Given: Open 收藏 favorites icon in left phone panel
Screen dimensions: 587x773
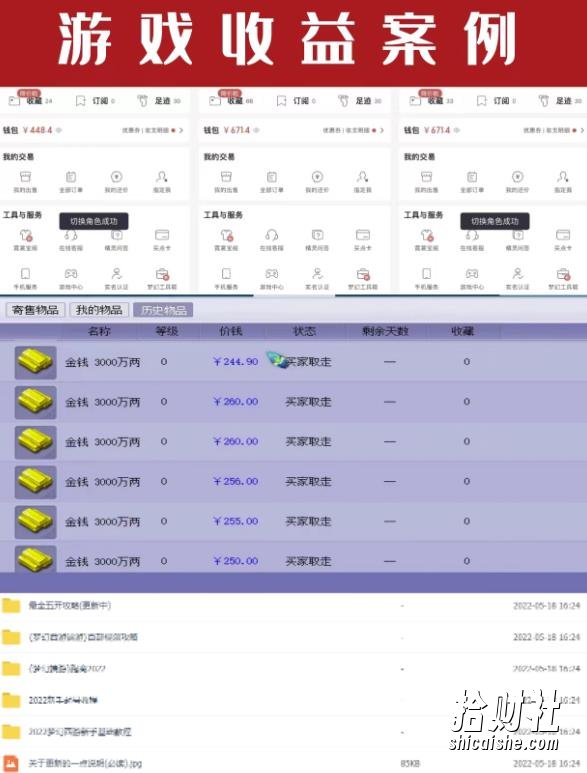Looking at the screenshot, I should click(14, 101).
